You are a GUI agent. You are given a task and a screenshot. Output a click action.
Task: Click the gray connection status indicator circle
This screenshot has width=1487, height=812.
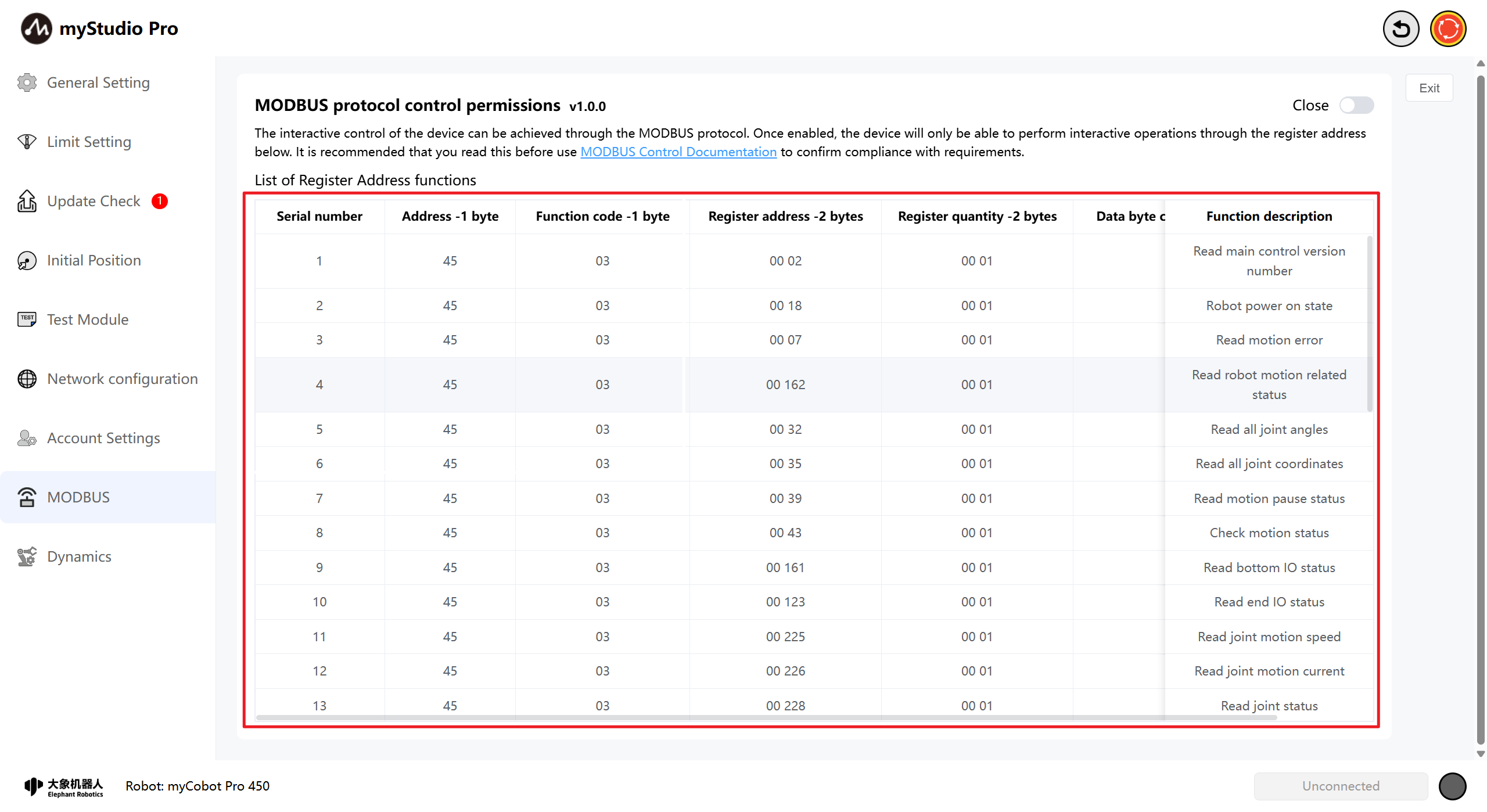(x=1452, y=786)
